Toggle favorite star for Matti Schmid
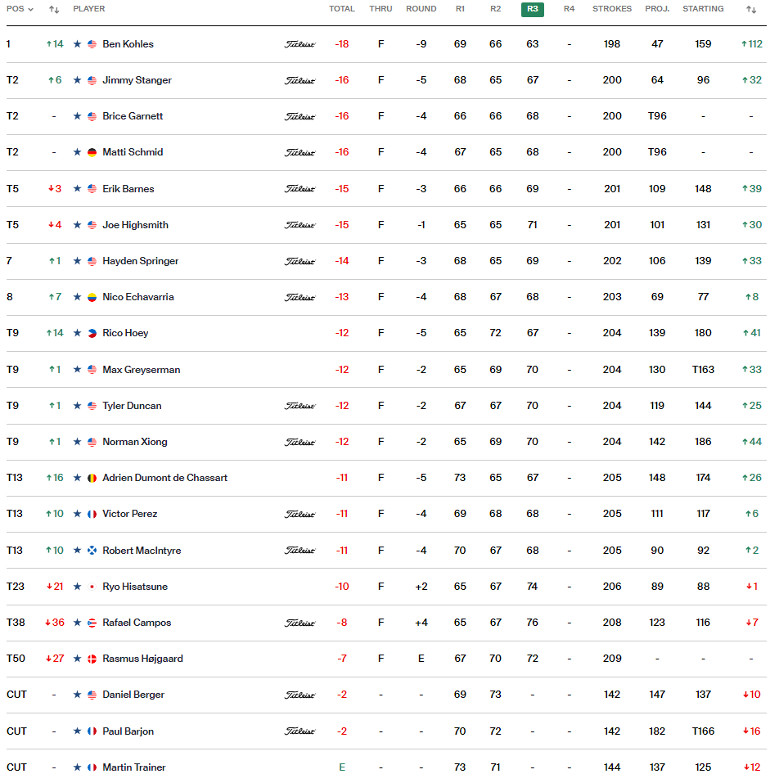 coord(77,152)
